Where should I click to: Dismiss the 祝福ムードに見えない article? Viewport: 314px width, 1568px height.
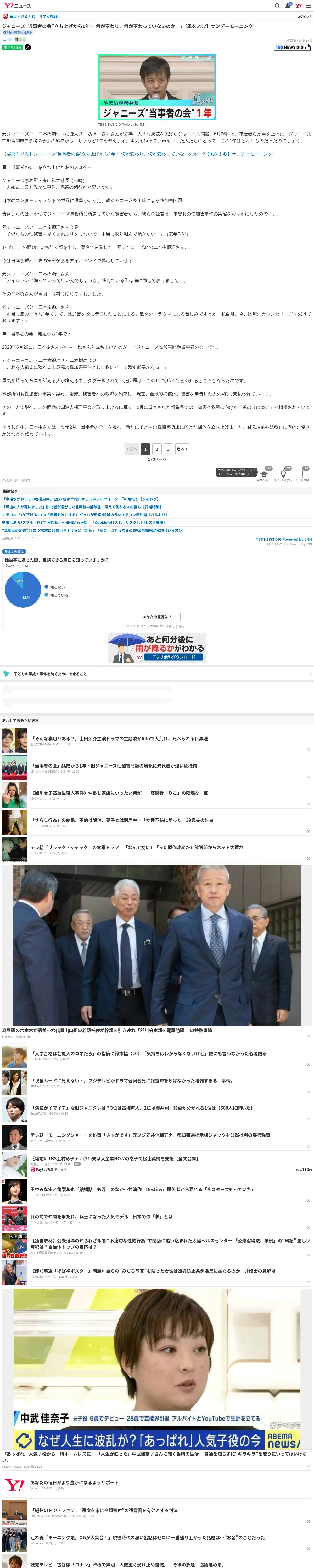(308, 1092)
